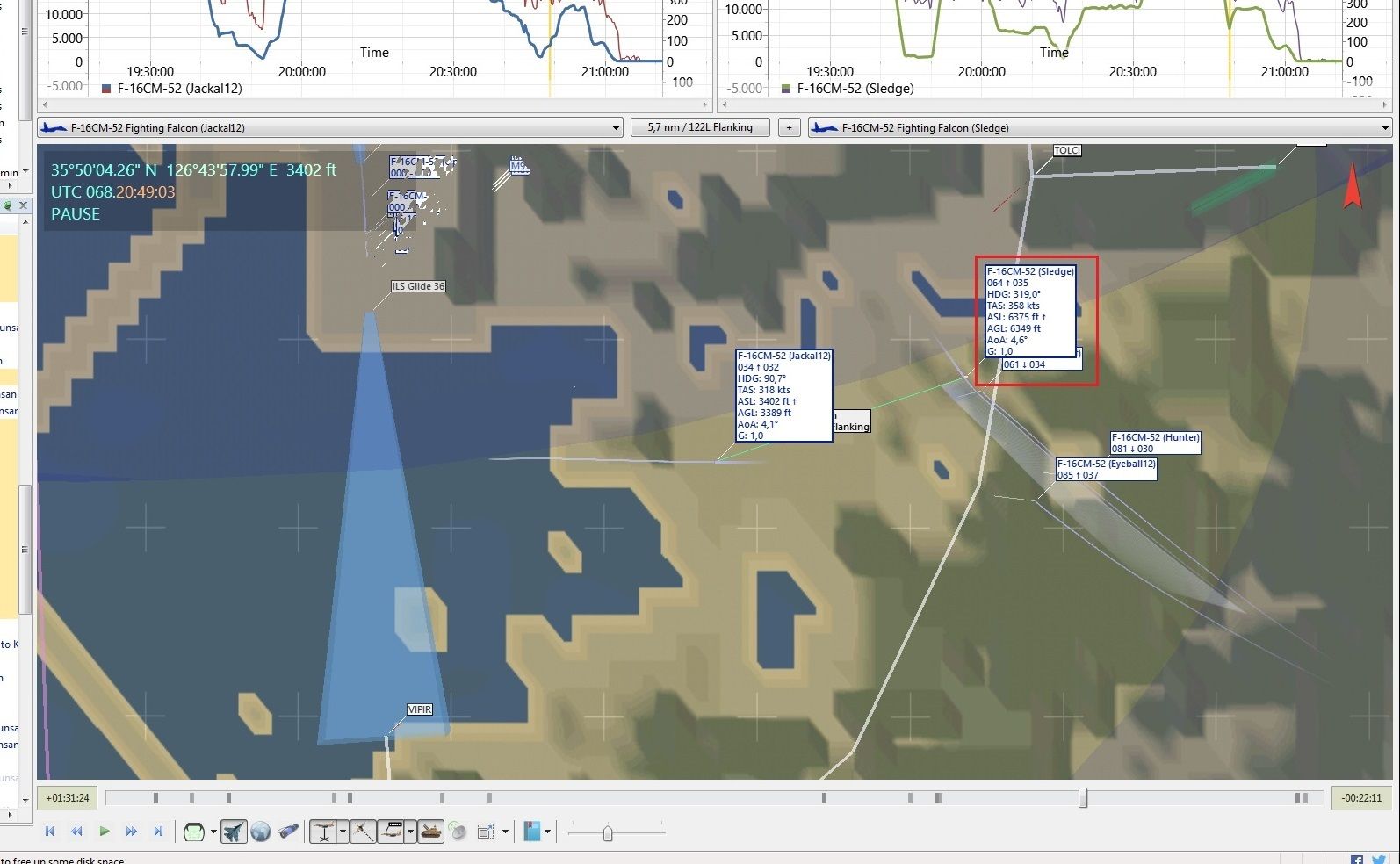This screenshot has width=1400, height=864.
Task: Move the timeline position slider thumb
Action: point(1082,797)
